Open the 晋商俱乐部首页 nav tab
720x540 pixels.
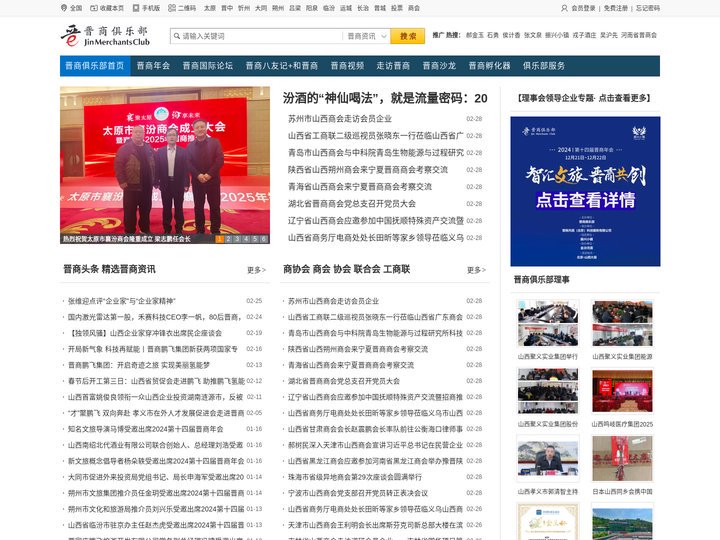point(95,66)
